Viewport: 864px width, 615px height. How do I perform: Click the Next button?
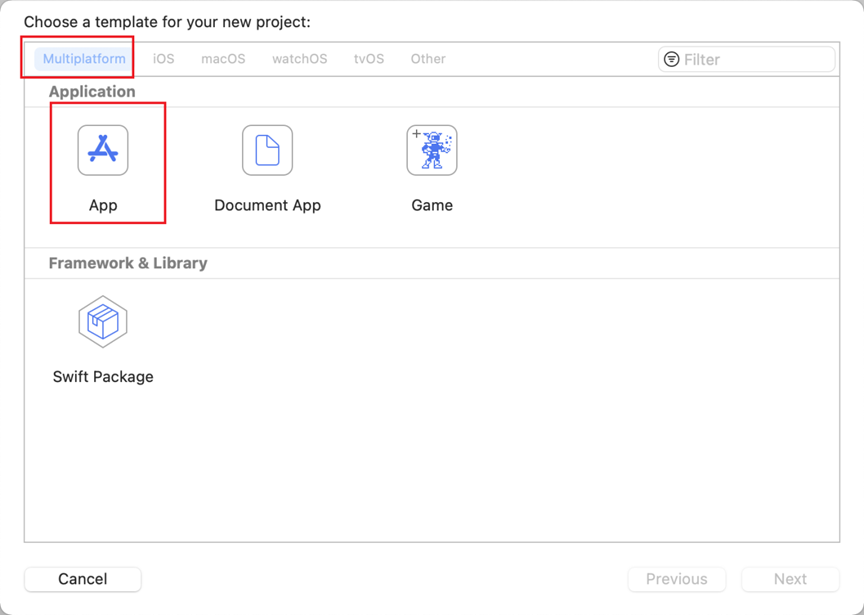[790, 579]
